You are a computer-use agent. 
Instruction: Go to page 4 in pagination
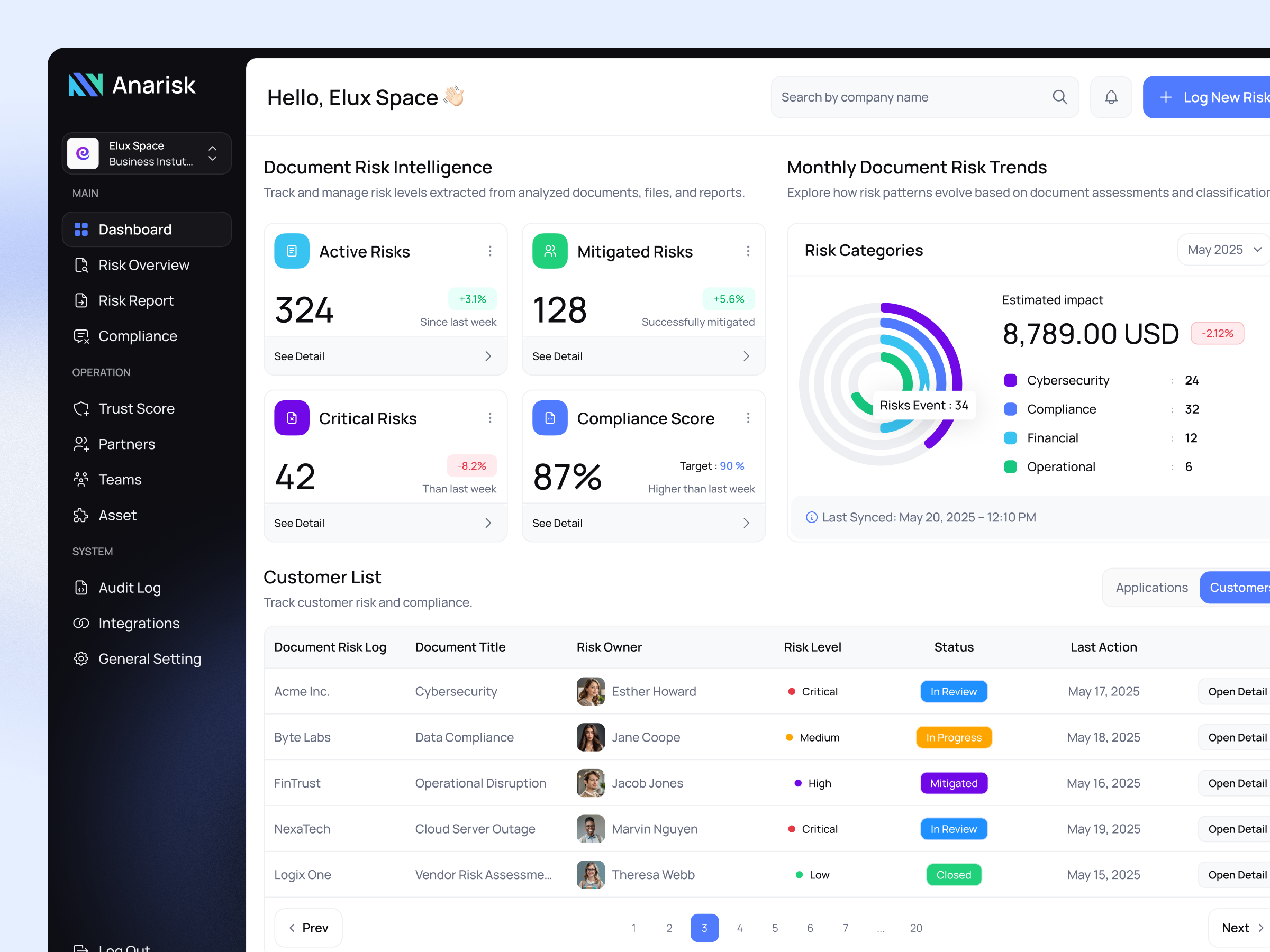pyautogui.click(x=739, y=927)
